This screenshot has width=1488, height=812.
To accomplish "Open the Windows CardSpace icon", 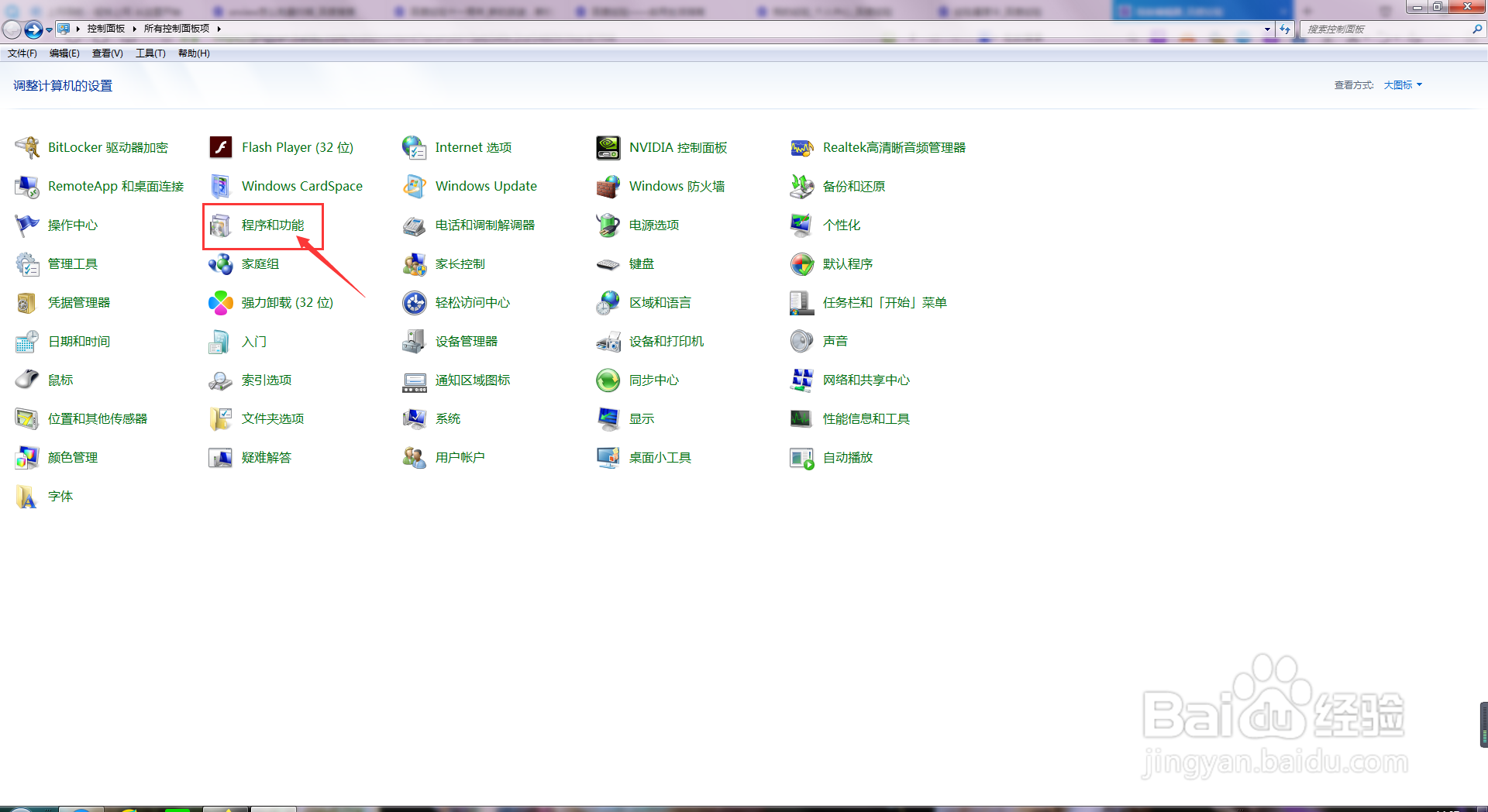I will pyautogui.click(x=221, y=186).
